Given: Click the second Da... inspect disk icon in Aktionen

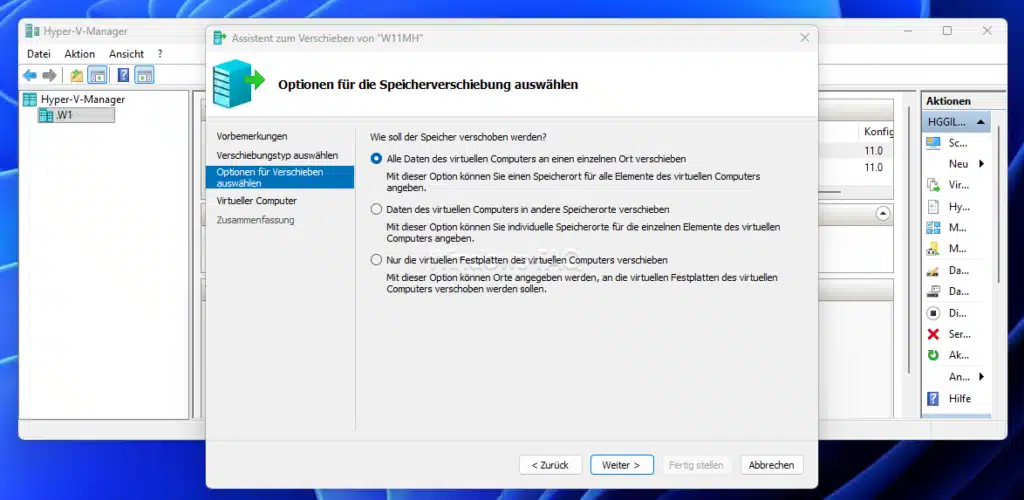Looking at the screenshot, I should [x=933, y=291].
